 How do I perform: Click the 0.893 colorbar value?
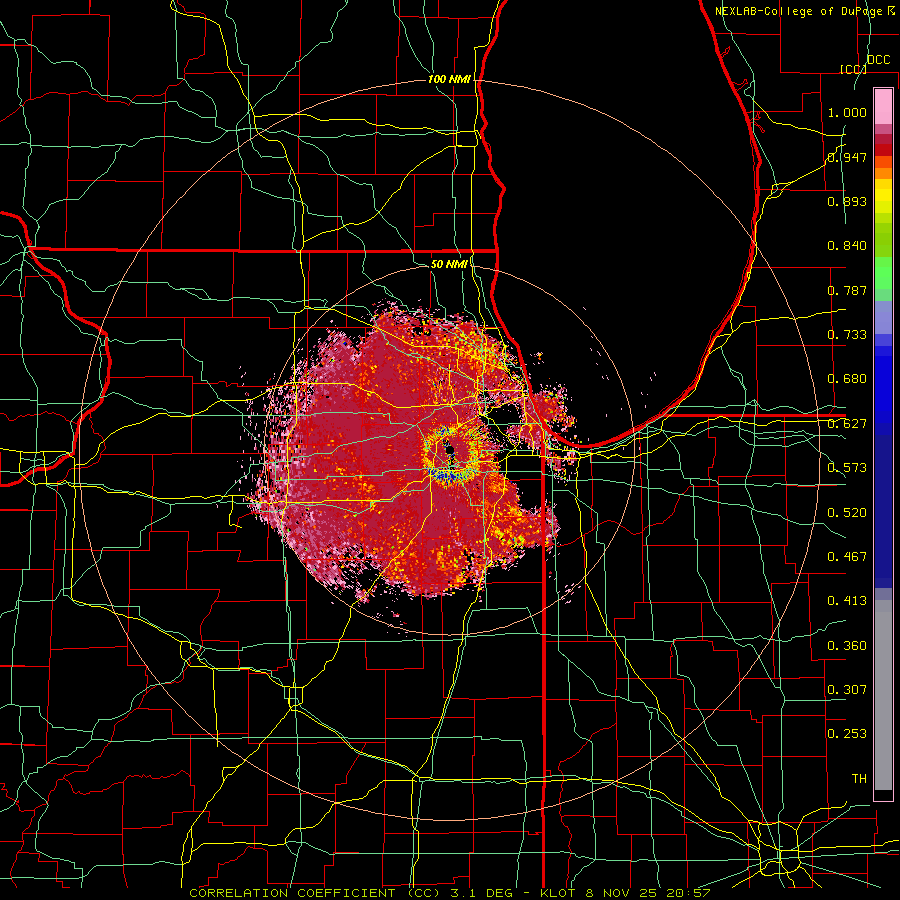click(x=847, y=201)
